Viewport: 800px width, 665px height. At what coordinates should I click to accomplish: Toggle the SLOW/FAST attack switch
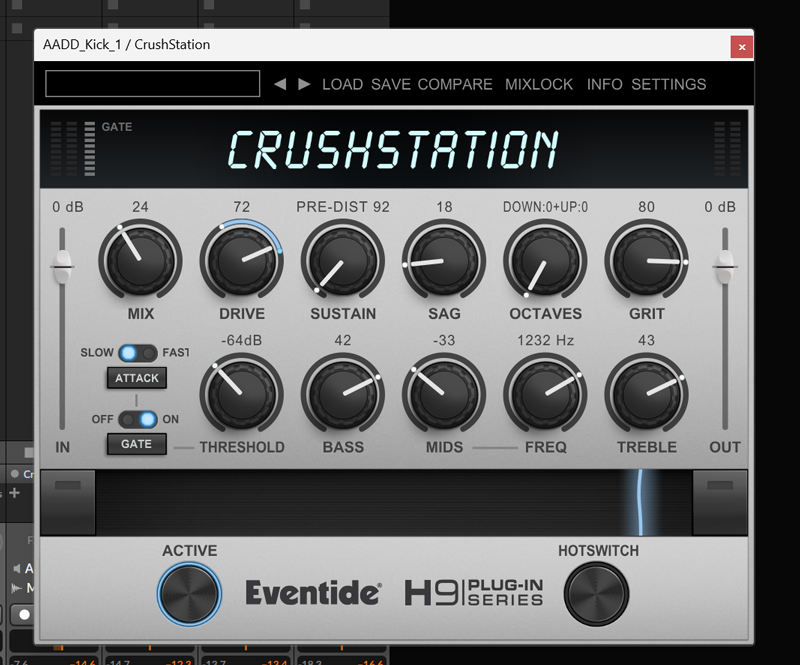pyautogui.click(x=138, y=353)
